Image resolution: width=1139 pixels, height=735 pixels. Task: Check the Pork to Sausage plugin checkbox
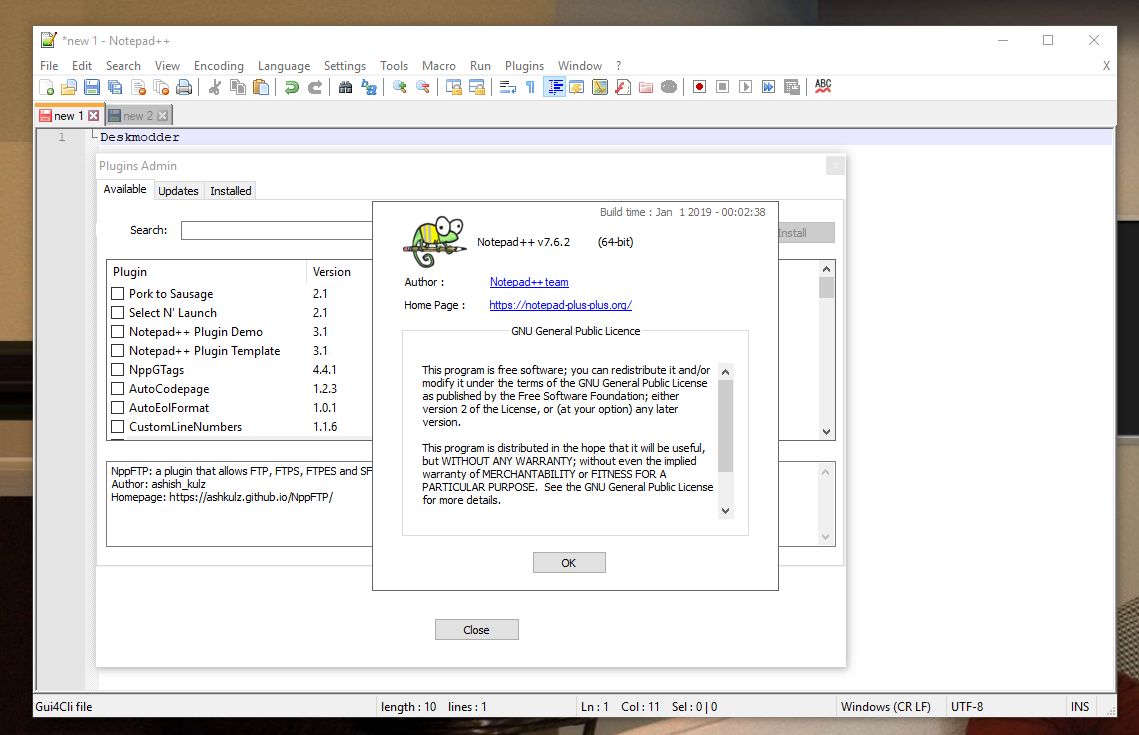[x=118, y=293]
